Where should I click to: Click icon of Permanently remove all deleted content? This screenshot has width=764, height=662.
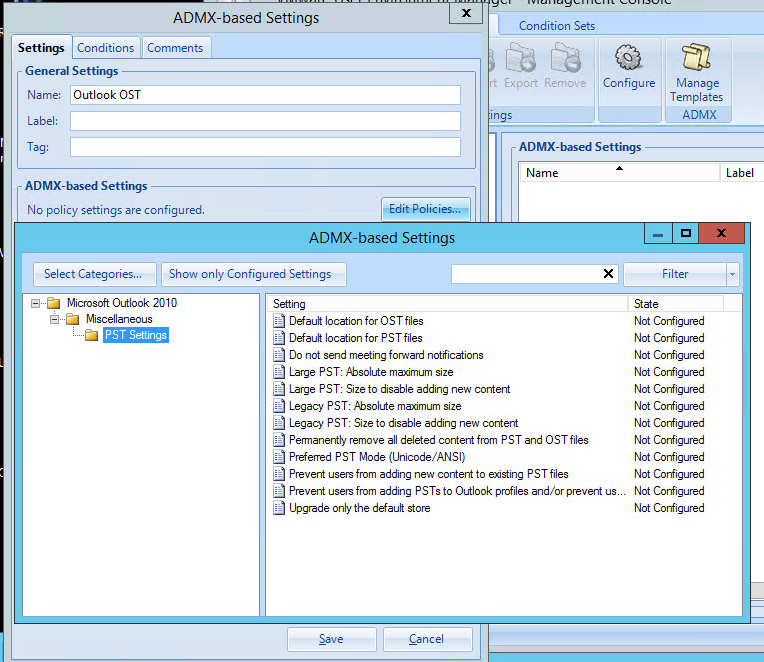pyautogui.click(x=279, y=440)
